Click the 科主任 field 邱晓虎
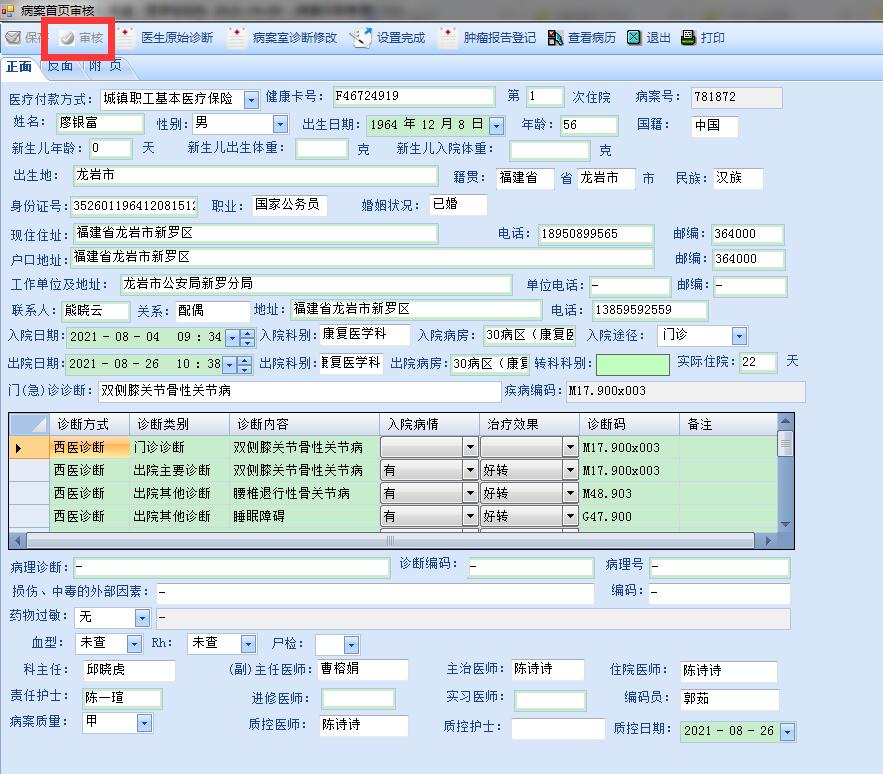This screenshot has height=774, width=883. click(129, 670)
